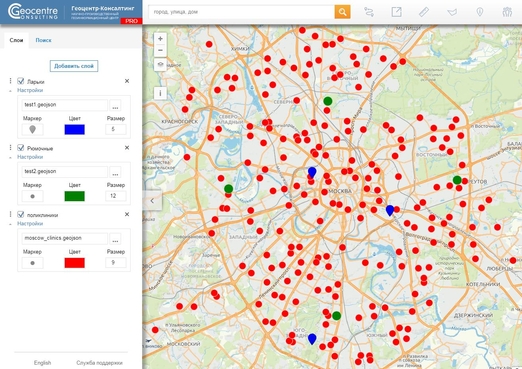Browse file for moscow_clinics.geojson with ellipsis
This screenshot has width=522, height=369.
point(115,239)
